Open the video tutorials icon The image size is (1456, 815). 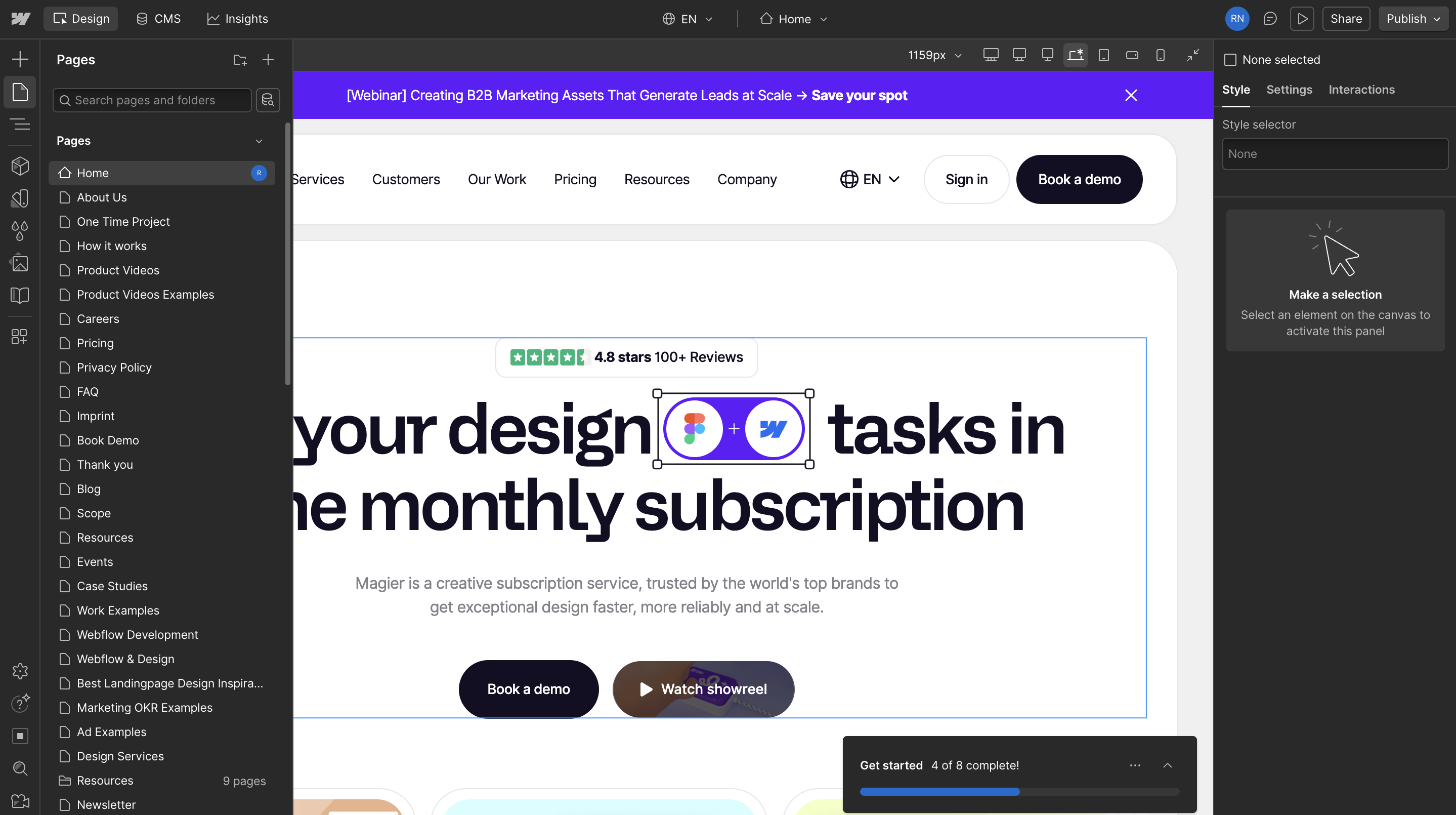(20, 800)
